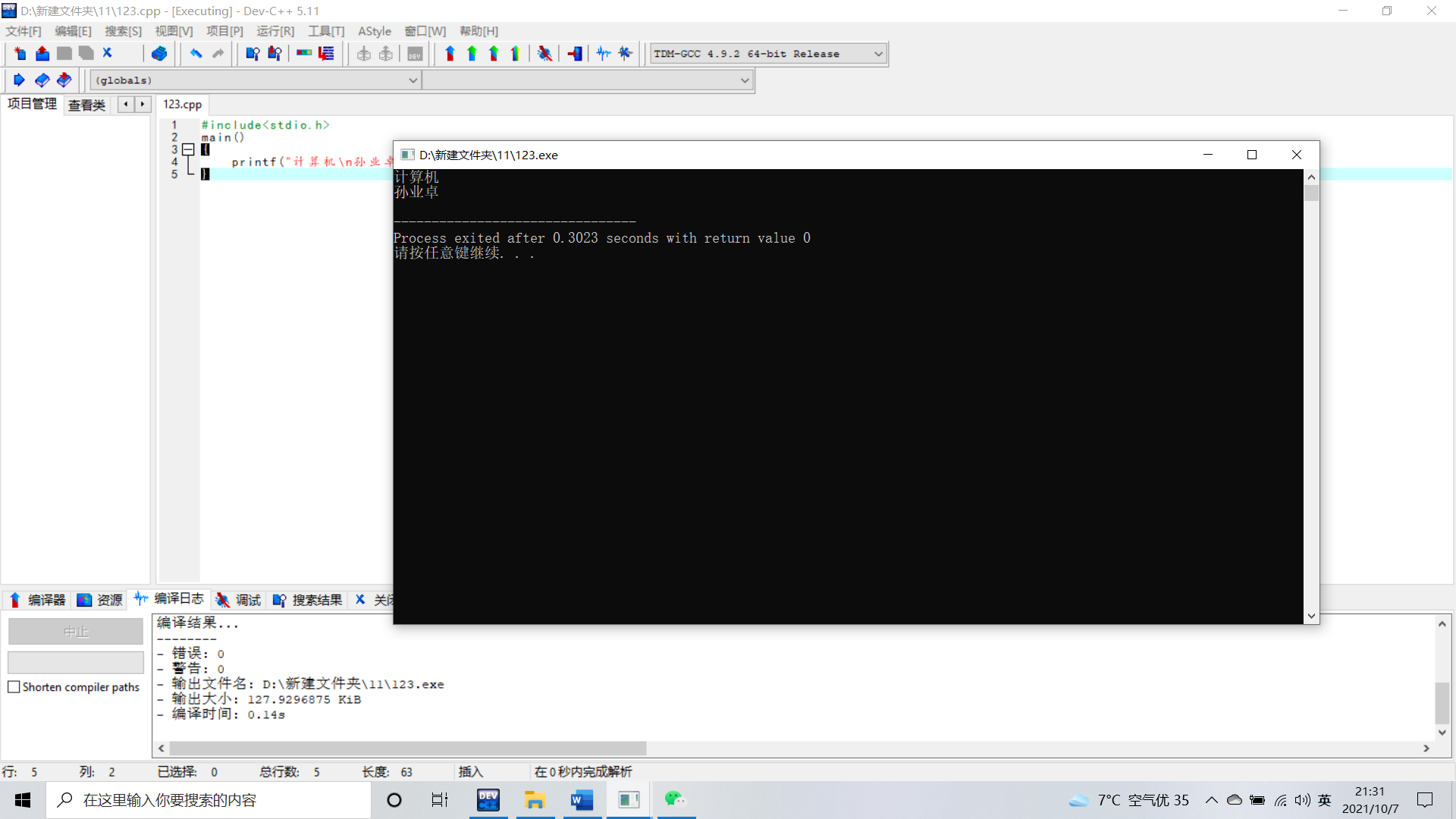
Task: Toggle Shorten compiler paths checkbox
Action: (x=14, y=687)
